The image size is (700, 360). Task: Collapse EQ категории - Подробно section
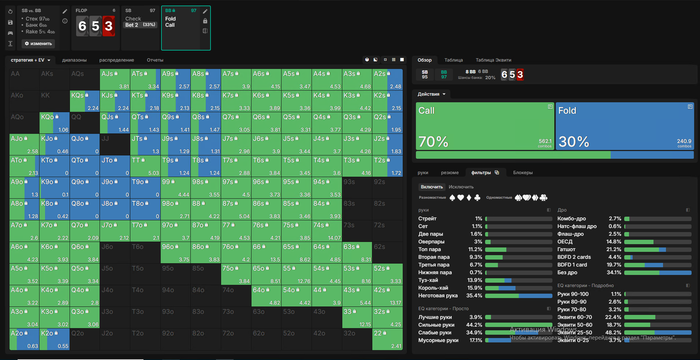[x=688, y=285]
